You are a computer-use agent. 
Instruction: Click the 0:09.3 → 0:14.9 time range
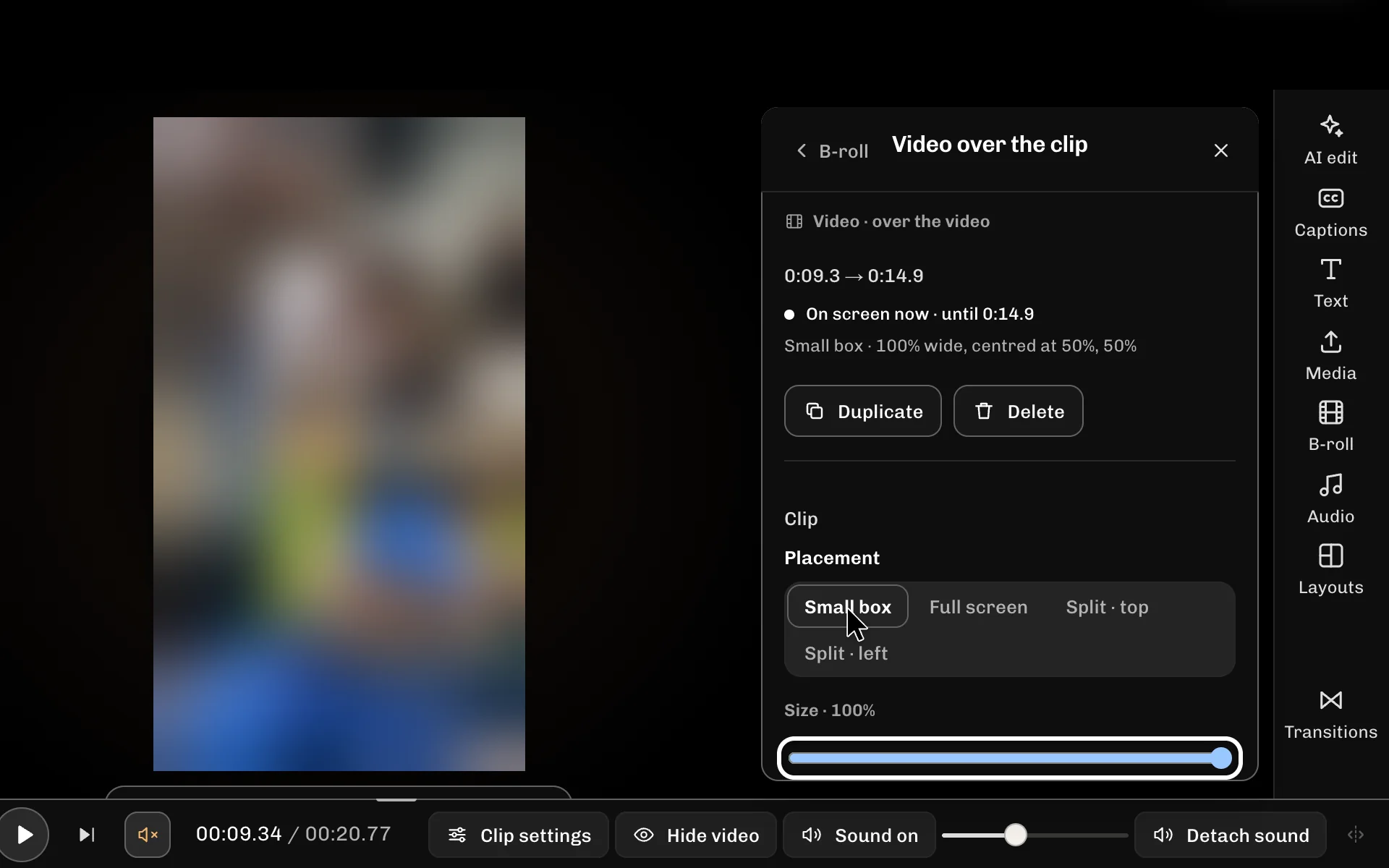854,276
